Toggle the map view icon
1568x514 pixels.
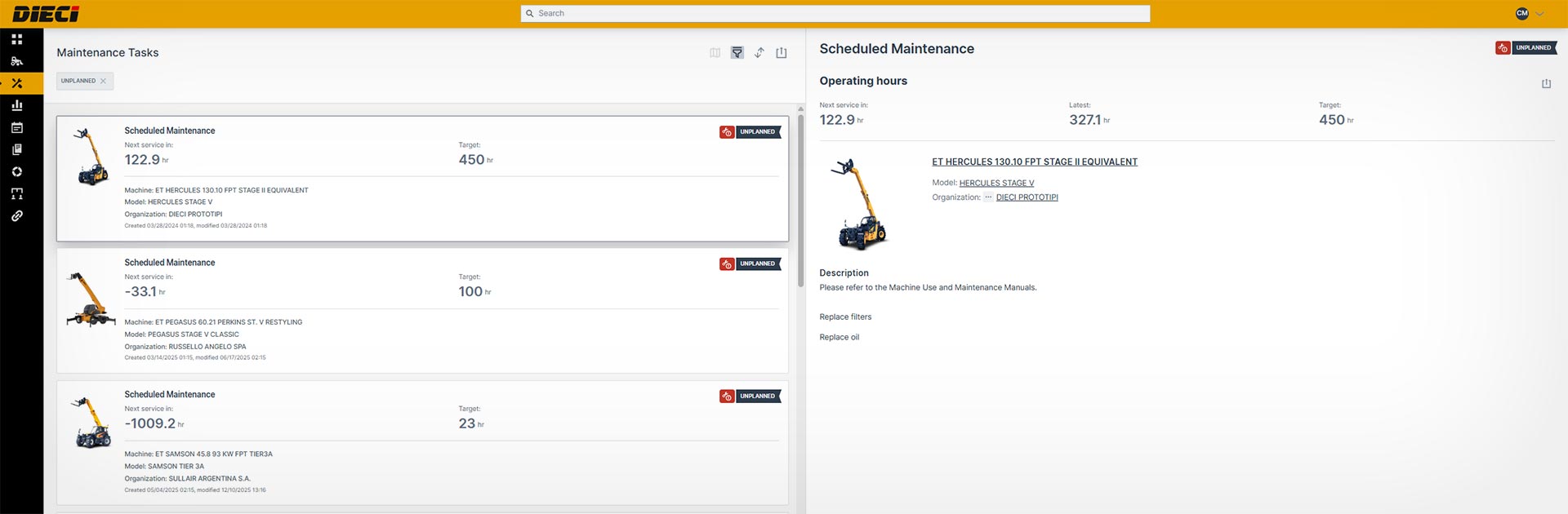[715, 52]
